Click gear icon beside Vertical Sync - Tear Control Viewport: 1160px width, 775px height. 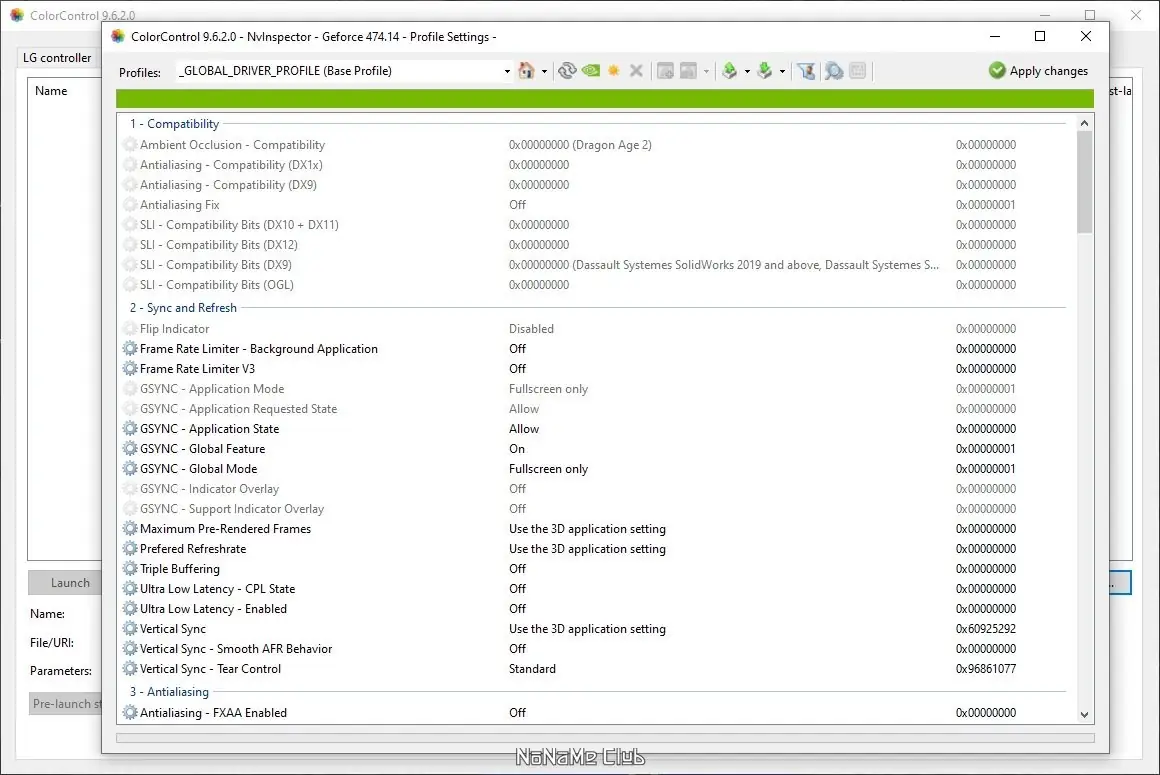click(x=130, y=668)
